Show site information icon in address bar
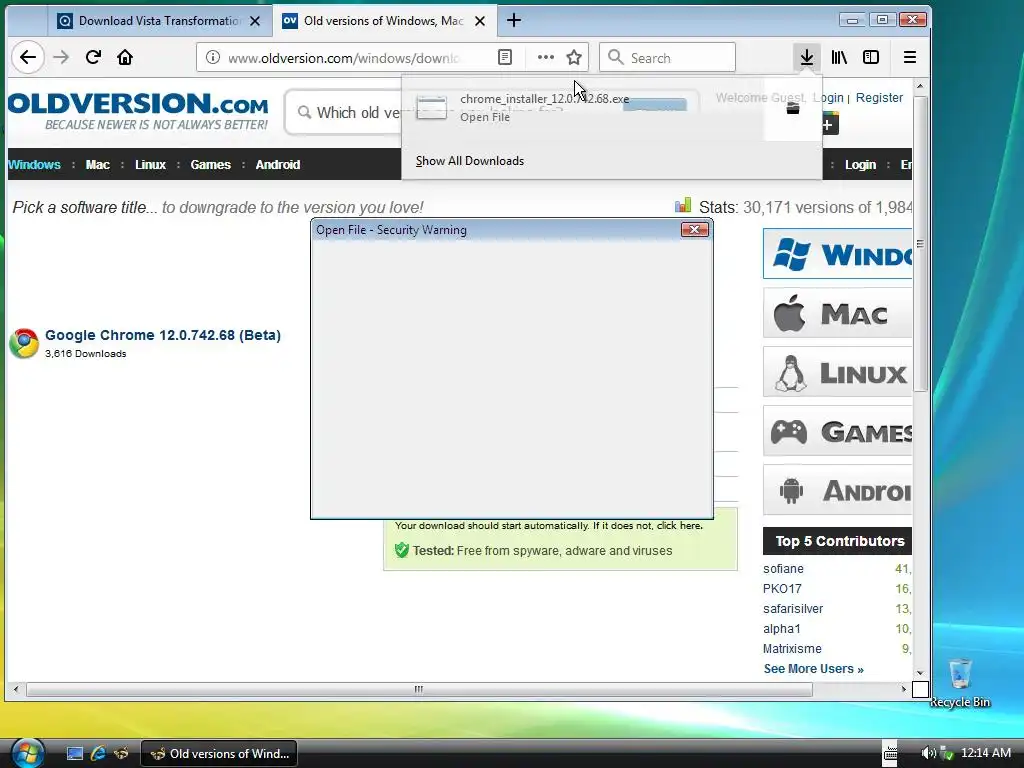The image size is (1024, 768). click(213, 57)
